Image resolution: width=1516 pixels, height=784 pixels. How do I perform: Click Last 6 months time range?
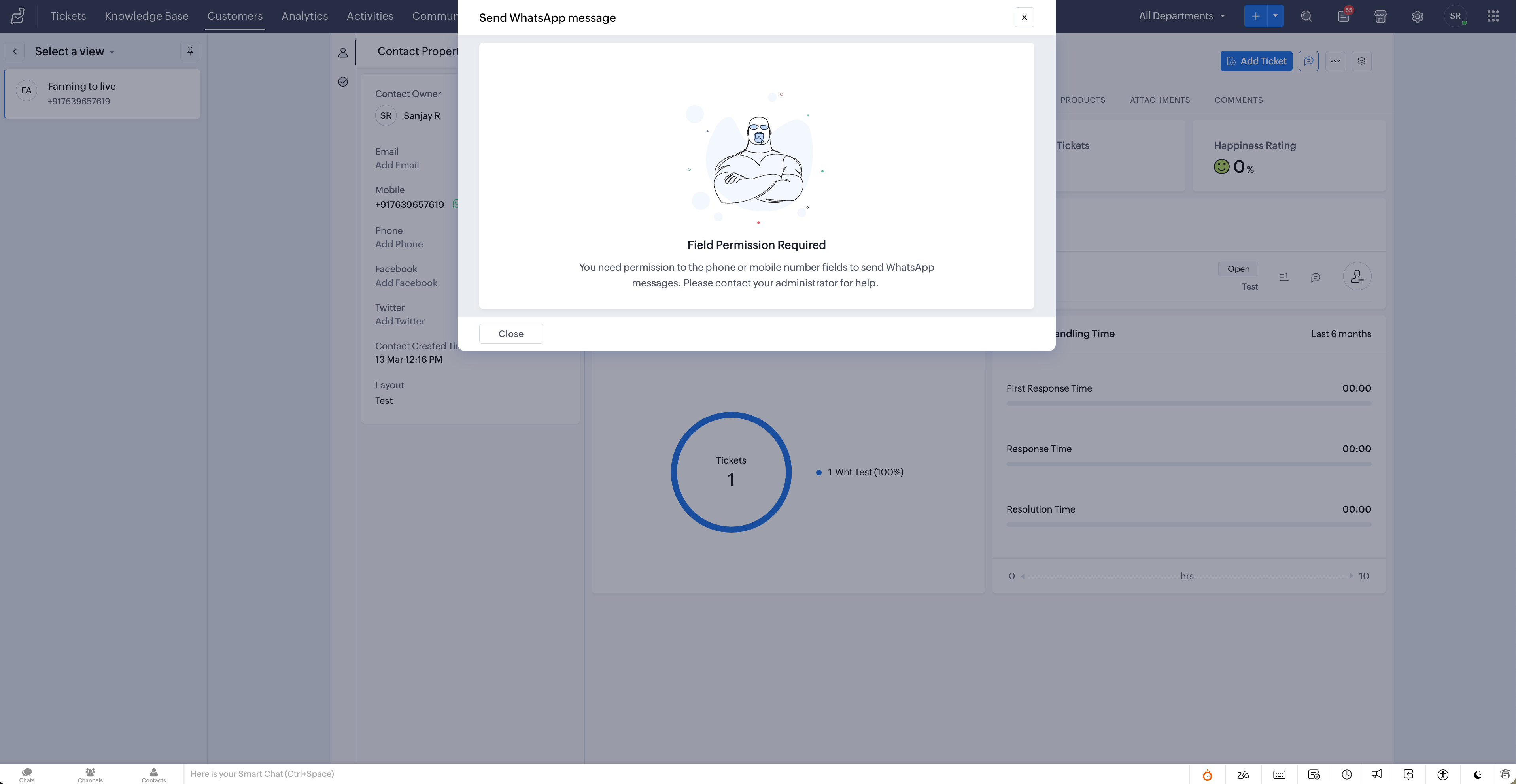(x=1340, y=334)
